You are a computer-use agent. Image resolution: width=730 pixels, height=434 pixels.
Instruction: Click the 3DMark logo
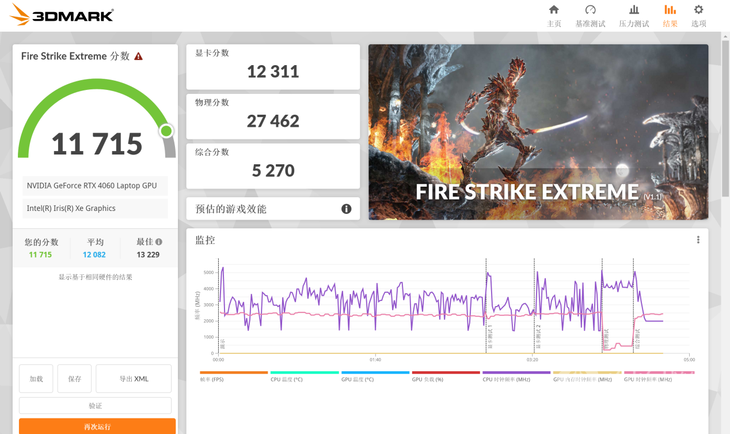pos(61,15)
